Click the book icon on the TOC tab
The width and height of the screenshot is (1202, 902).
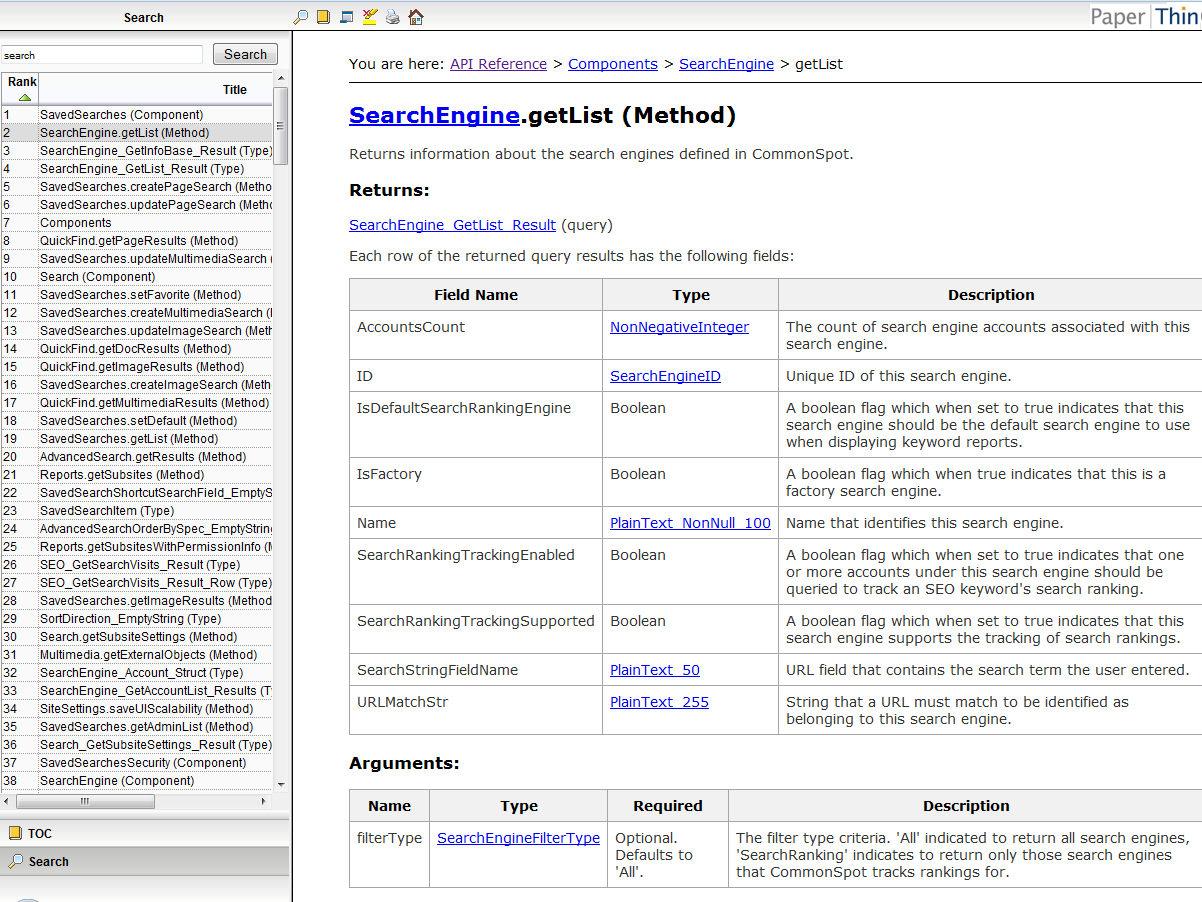tap(15, 833)
